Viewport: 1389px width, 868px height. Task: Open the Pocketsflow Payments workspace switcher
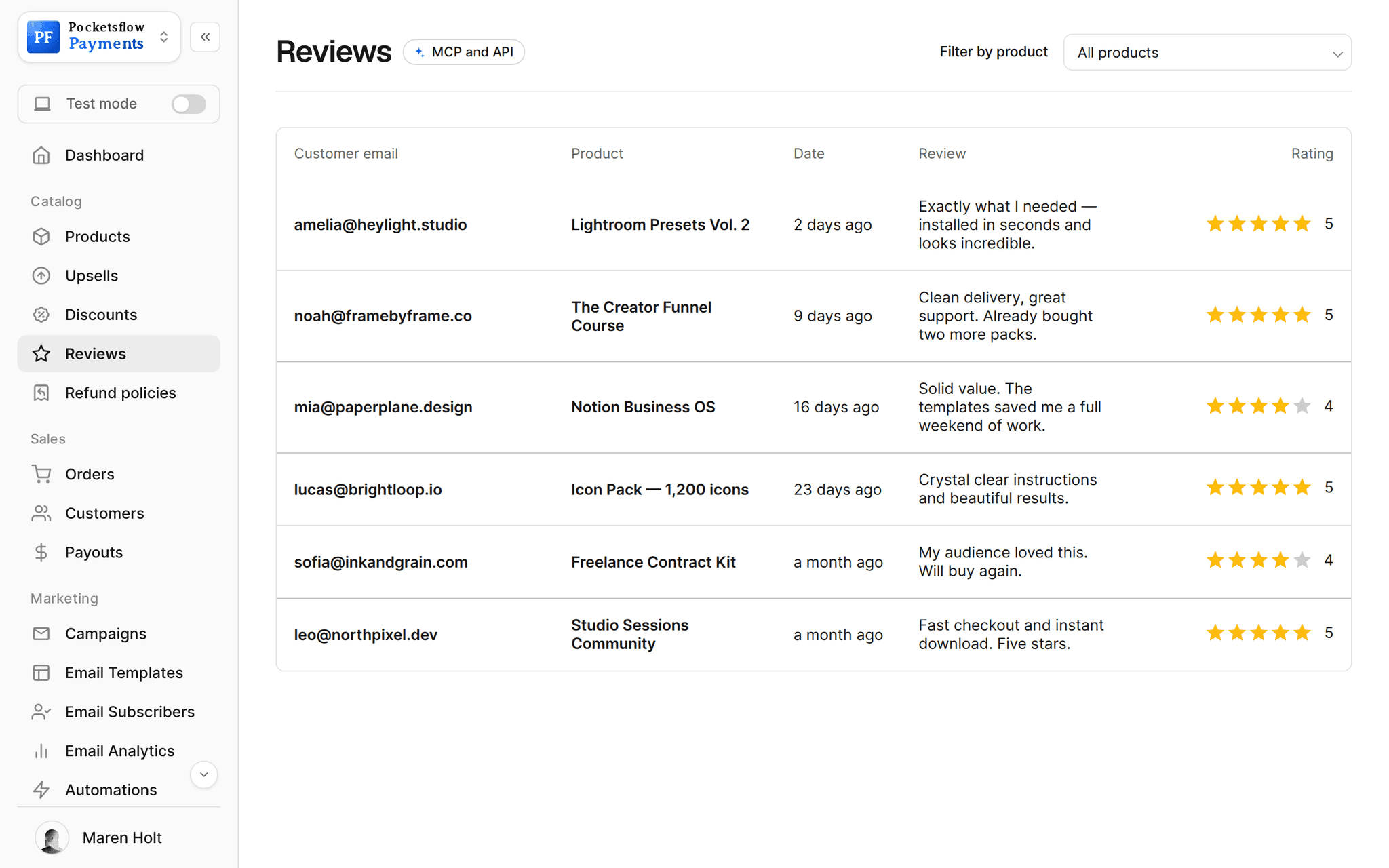[99, 37]
